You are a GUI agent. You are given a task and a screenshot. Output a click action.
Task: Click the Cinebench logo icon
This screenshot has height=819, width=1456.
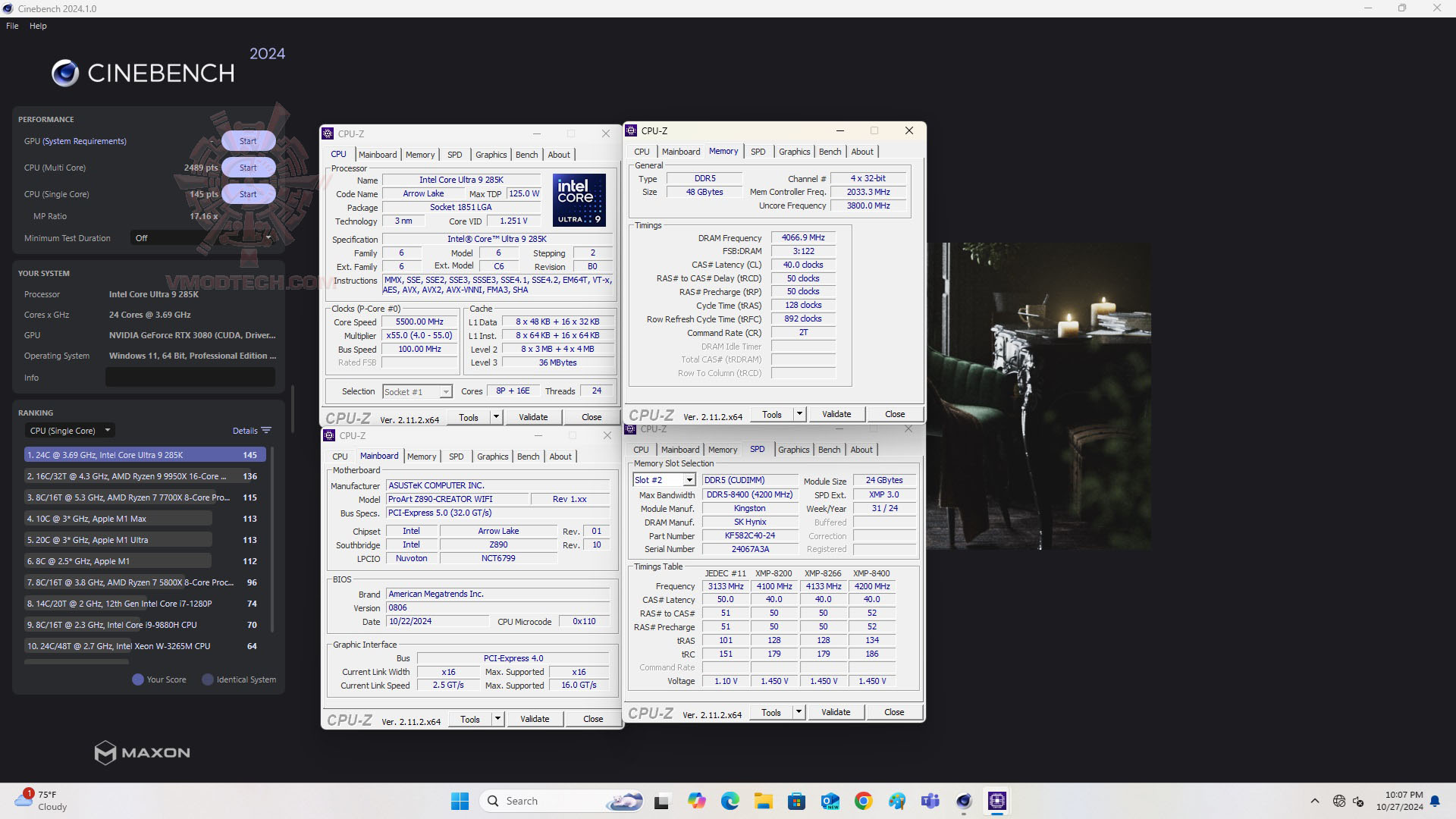pos(65,73)
